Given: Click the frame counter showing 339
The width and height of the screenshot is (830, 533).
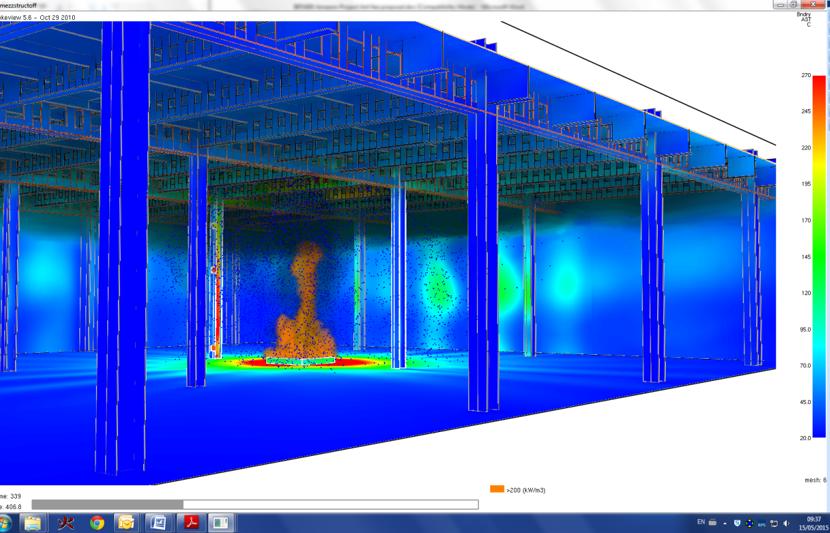Looking at the screenshot, I should [x=11, y=496].
